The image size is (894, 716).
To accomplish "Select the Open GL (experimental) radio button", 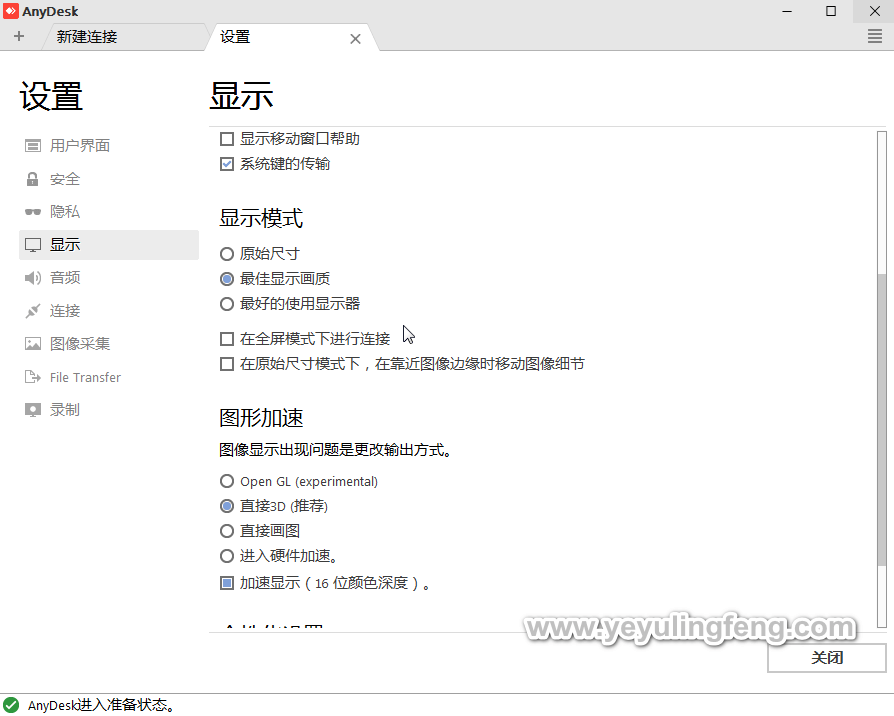I will click(x=227, y=481).
